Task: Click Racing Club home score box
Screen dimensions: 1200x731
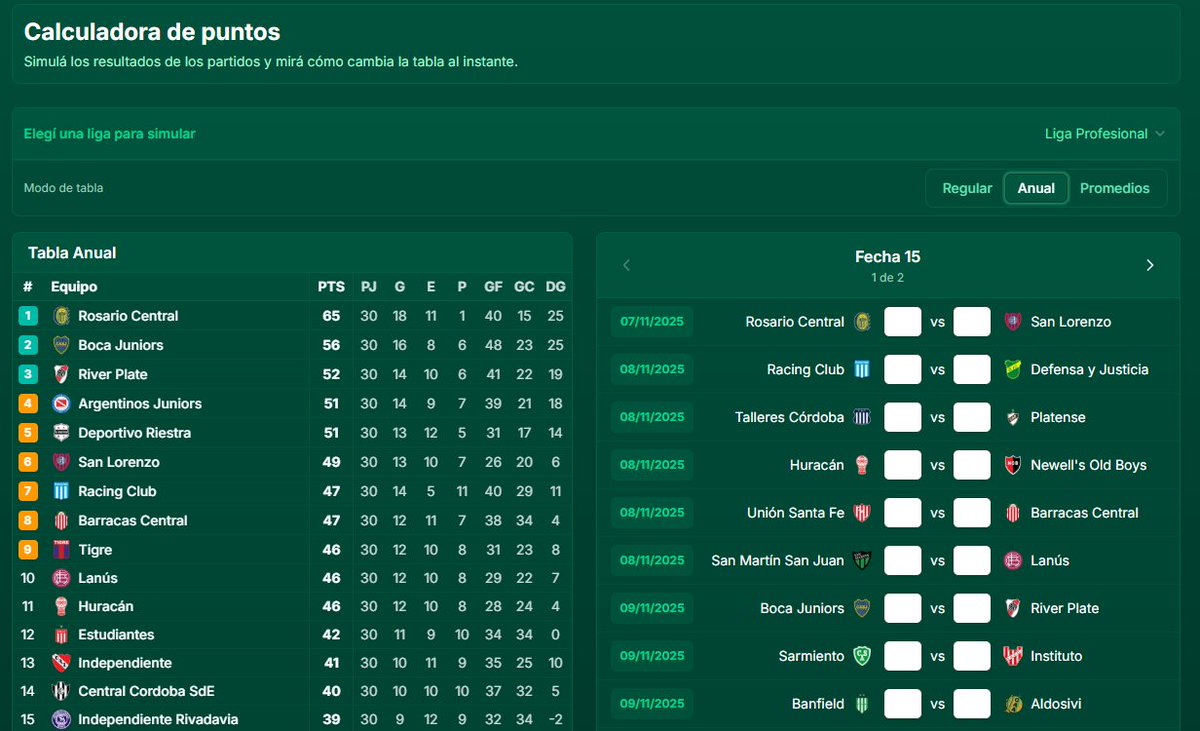Action: point(903,370)
